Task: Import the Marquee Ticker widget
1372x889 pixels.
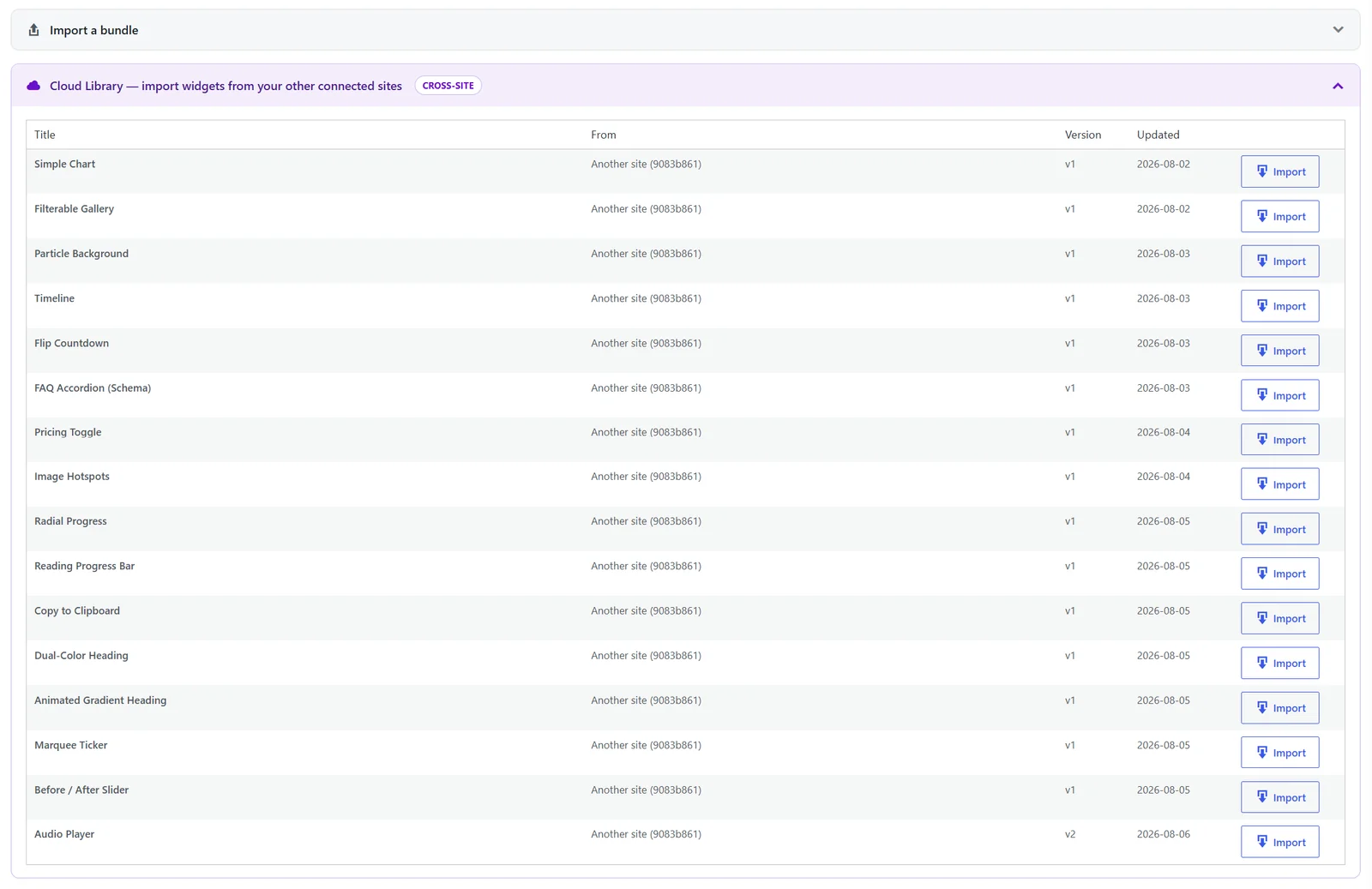Action: point(1279,753)
